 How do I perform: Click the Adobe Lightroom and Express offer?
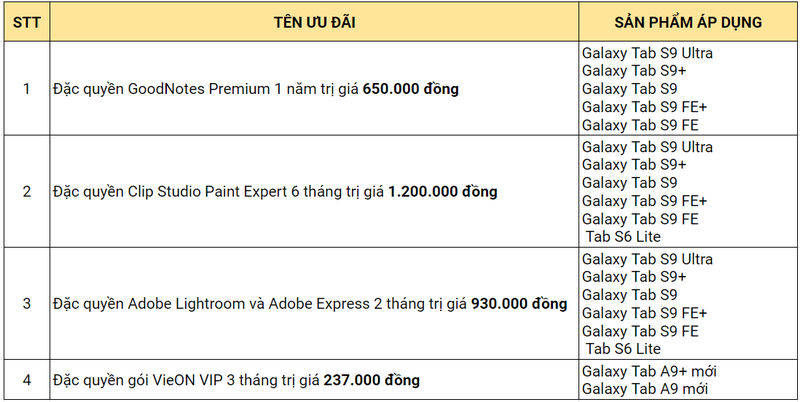pyautogui.click(x=314, y=304)
